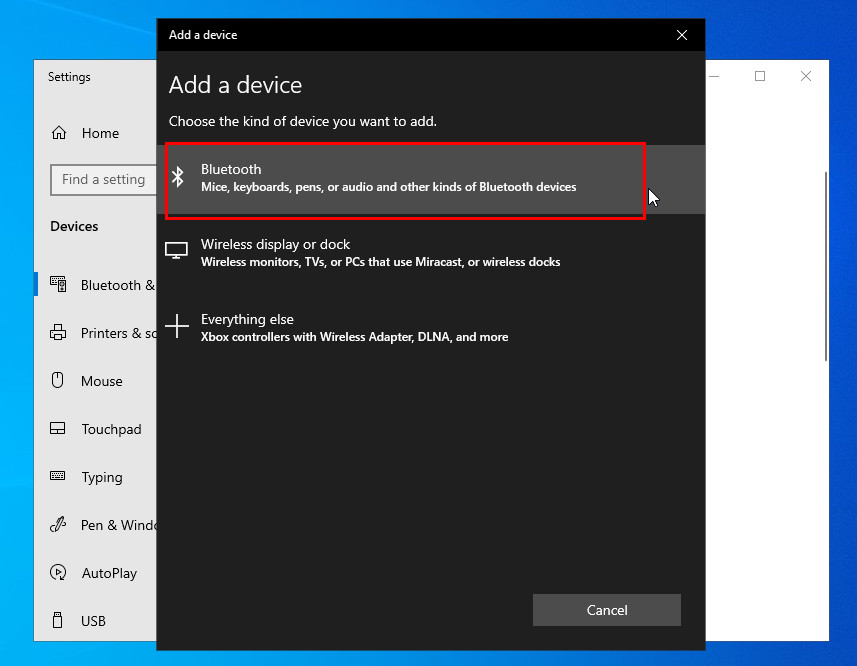Open Bluetooth & other devices page
857x666 pixels.
coord(95,285)
